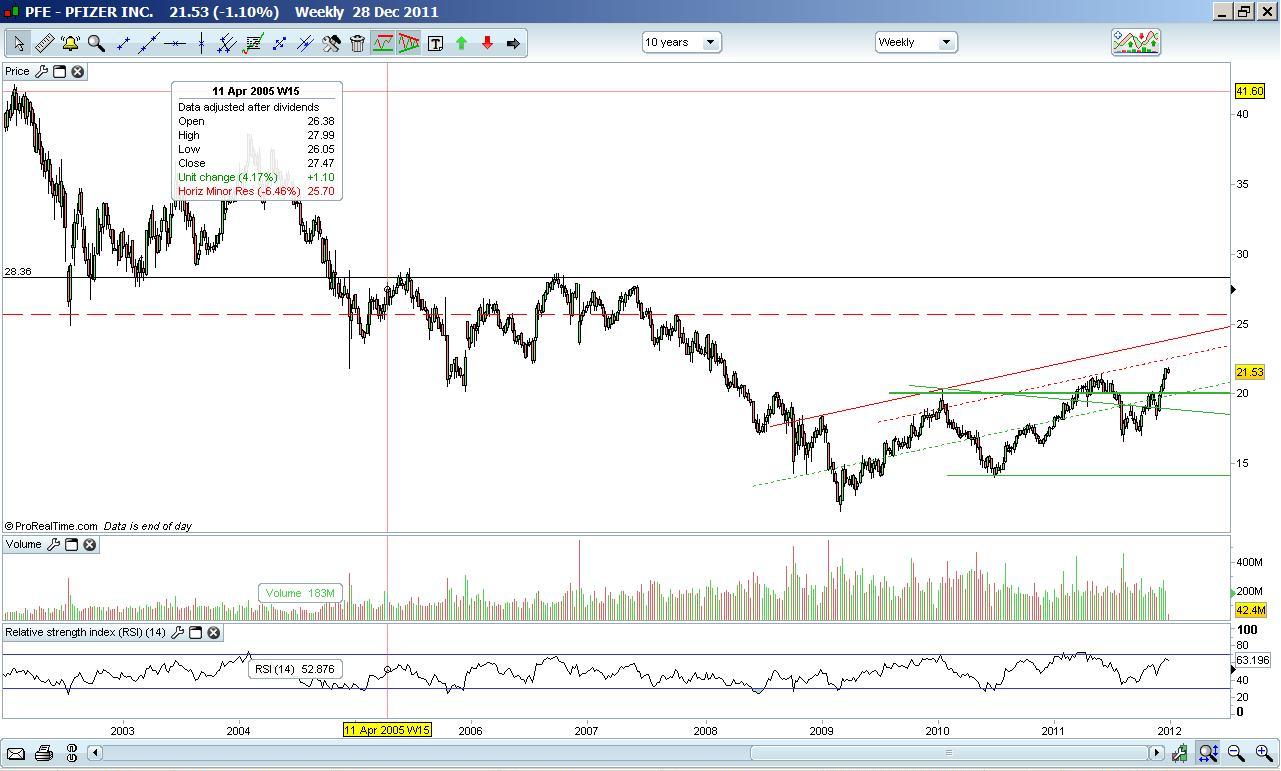Close the Price panel
This screenshot has width=1281, height=771.
pyautogui.click(x=77, y=71)
